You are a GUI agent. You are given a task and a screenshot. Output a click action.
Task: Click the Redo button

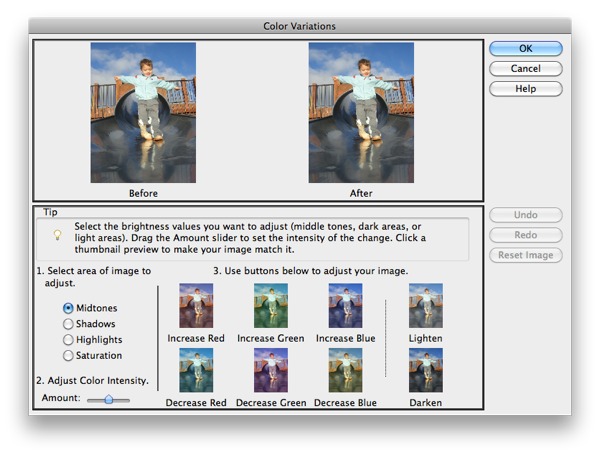pyautogui.click(x=526, y=235)
